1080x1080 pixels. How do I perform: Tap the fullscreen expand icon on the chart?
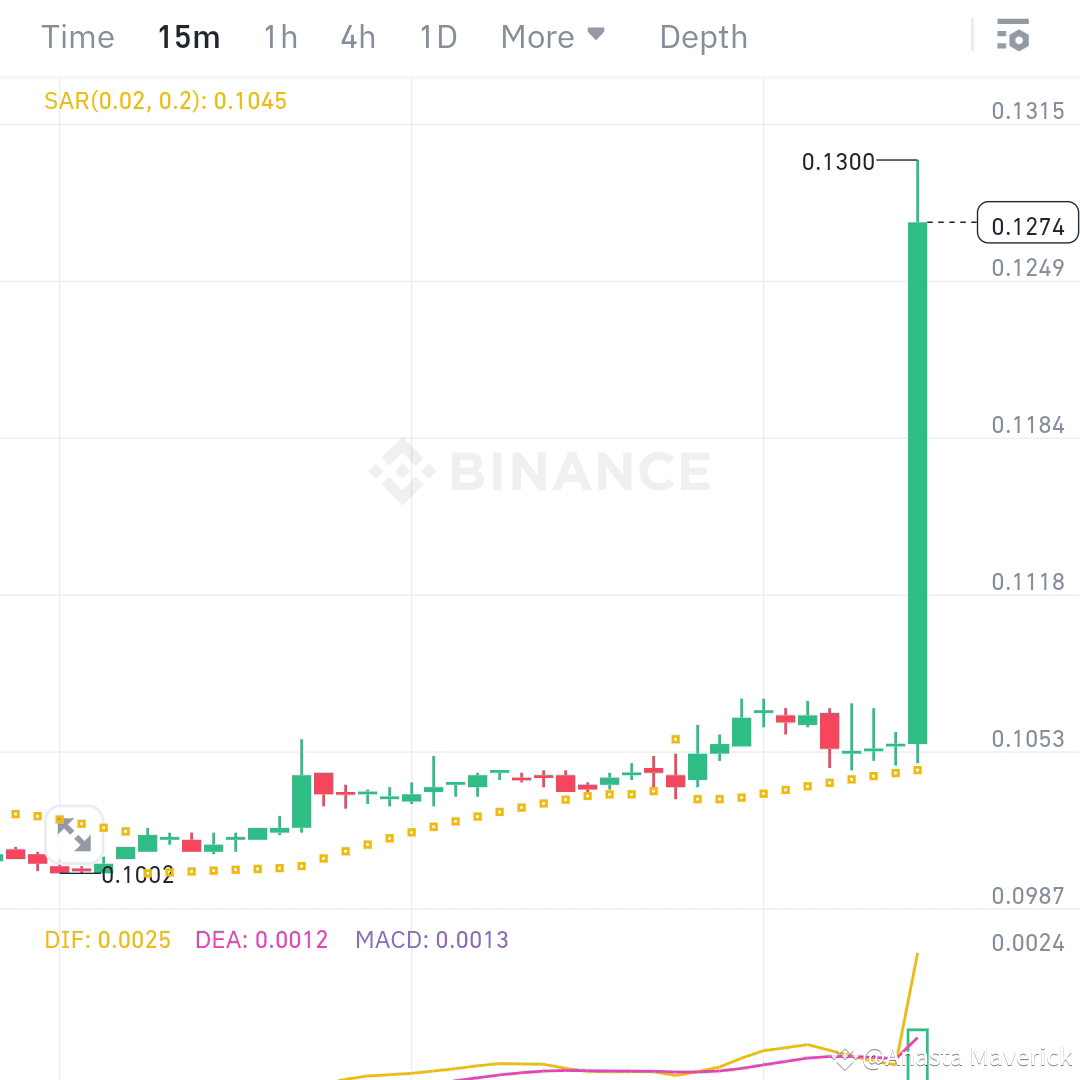(72, 836)
